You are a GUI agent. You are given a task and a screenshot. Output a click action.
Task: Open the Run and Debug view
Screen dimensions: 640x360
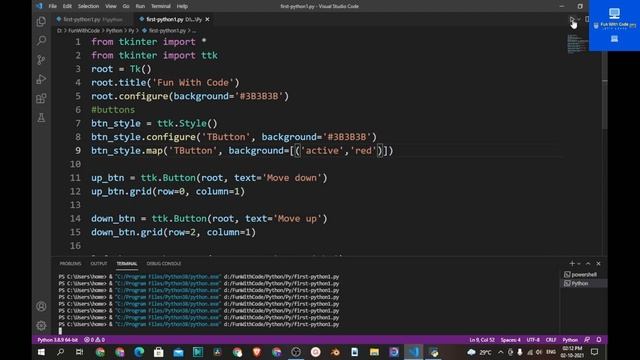tap(41, 79)
